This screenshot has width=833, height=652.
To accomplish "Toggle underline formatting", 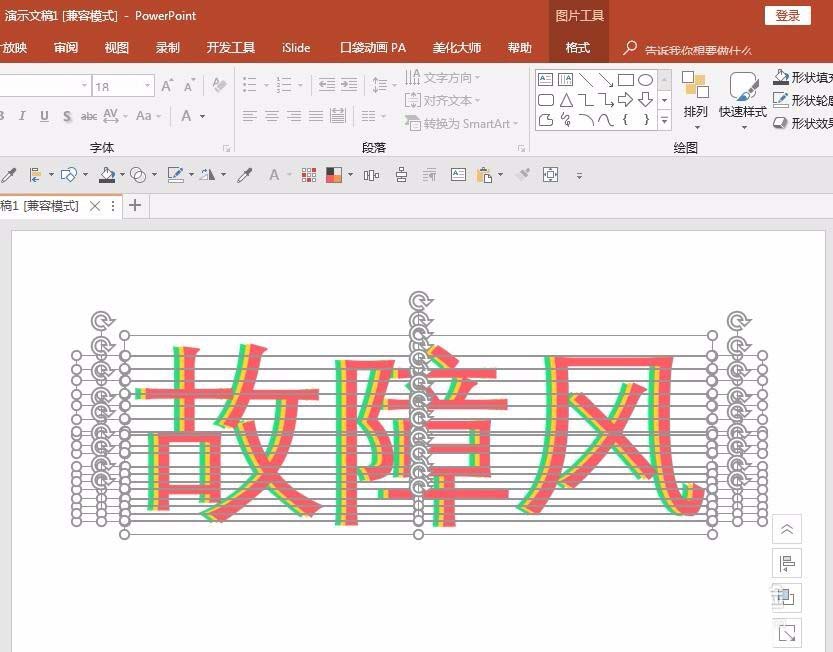I will tap(45, 117).
